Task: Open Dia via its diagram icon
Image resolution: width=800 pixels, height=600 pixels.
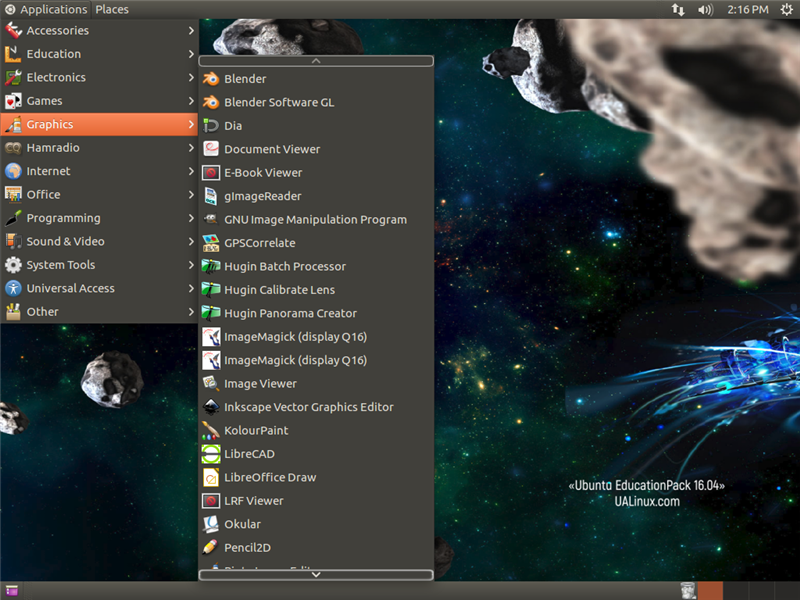Action: pyautogui.click(x=211, y=126)
